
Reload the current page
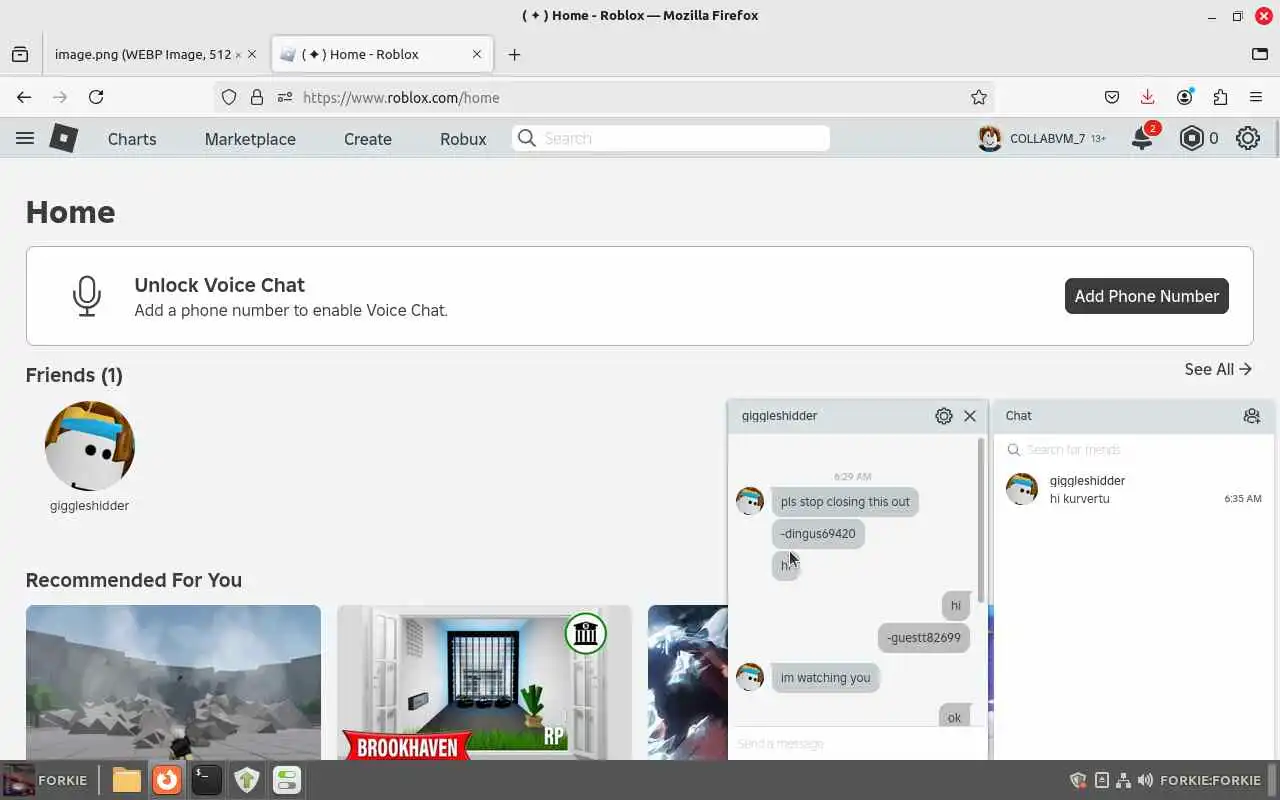point(96,97)
